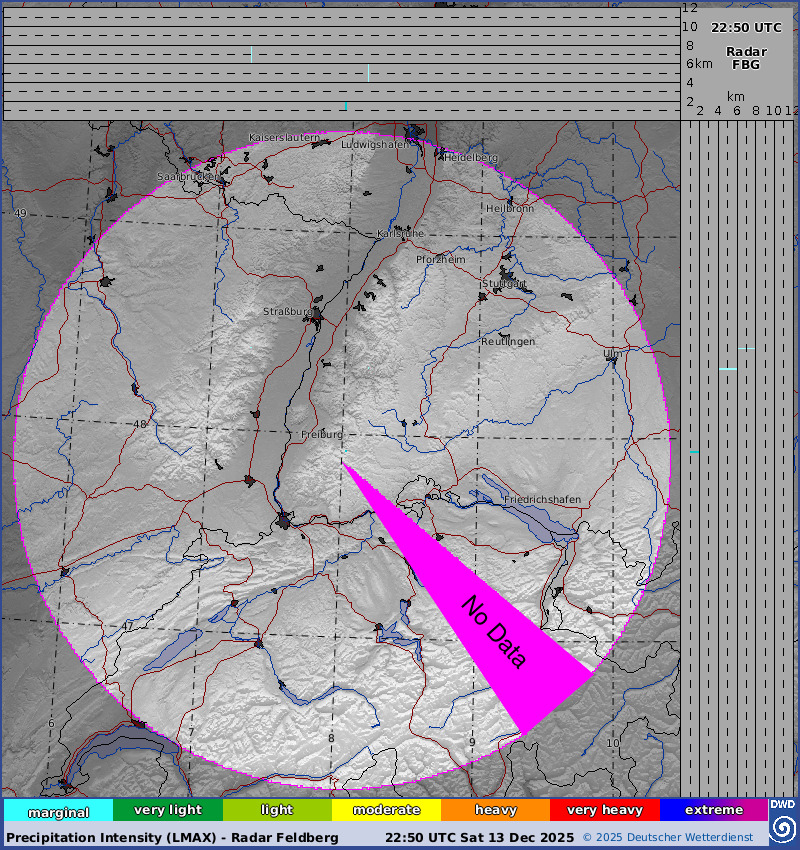Click the Precipitation Intensity (LMAX) title text
Viewport: 800px width, 850px height.
(172, 837)
